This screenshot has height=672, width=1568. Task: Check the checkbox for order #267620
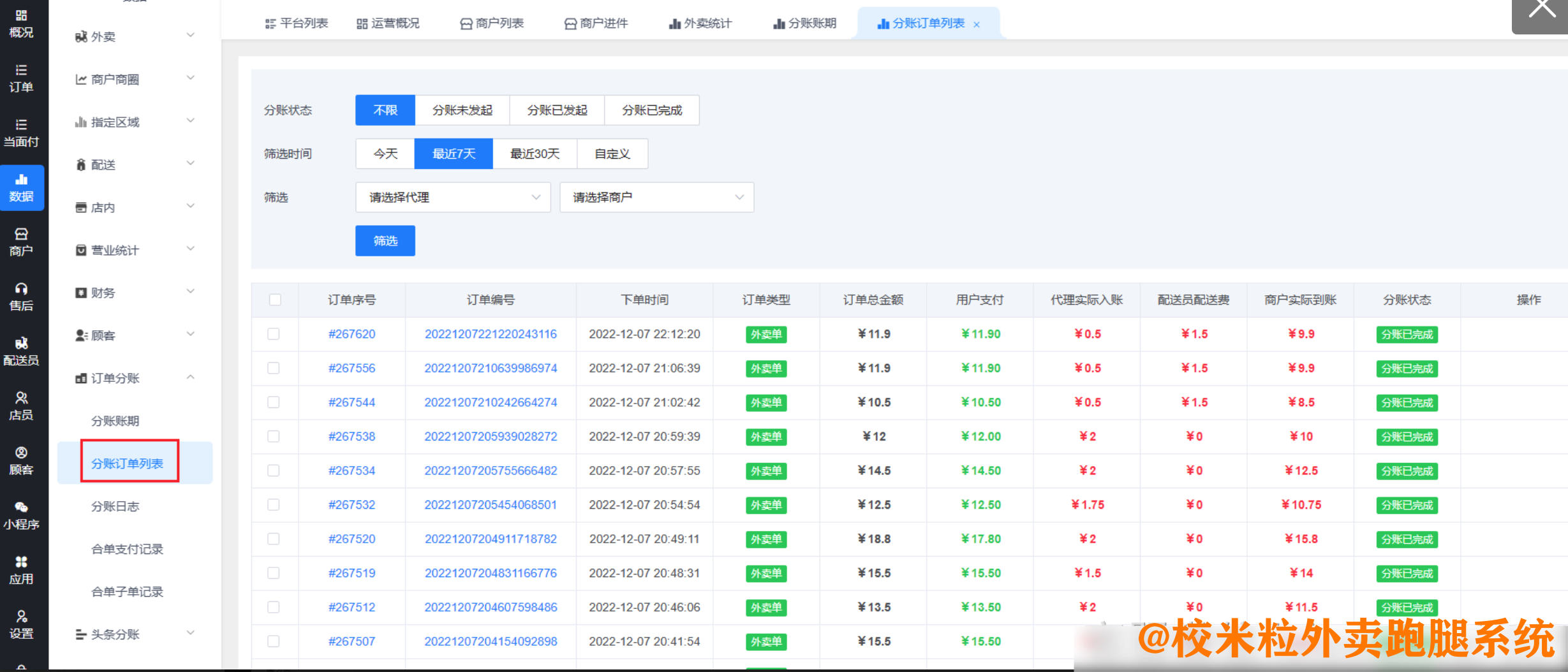pyautogui.click(x=275, y=334)
